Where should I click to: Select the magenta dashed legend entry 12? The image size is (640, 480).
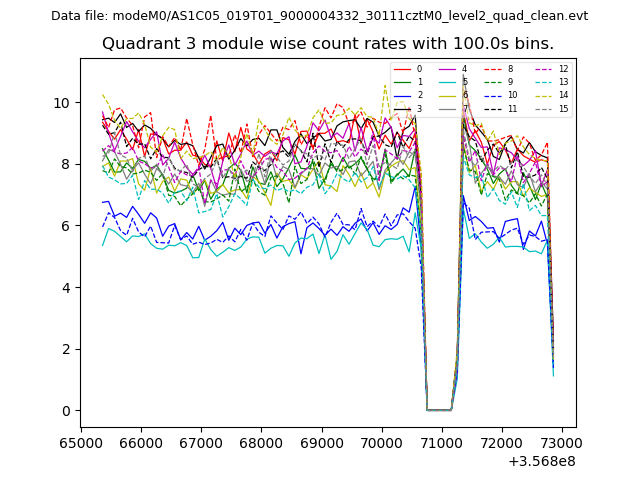click(x=551, y=69)
